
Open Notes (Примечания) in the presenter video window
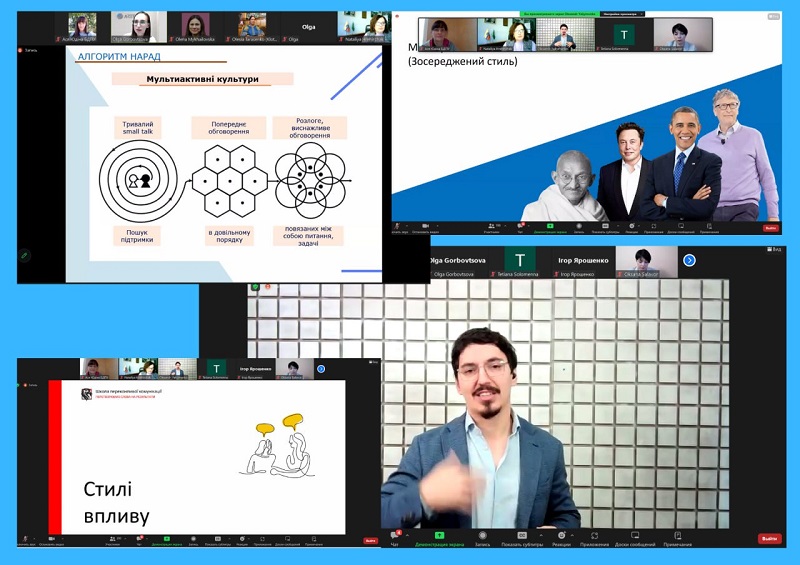point(678,538)
